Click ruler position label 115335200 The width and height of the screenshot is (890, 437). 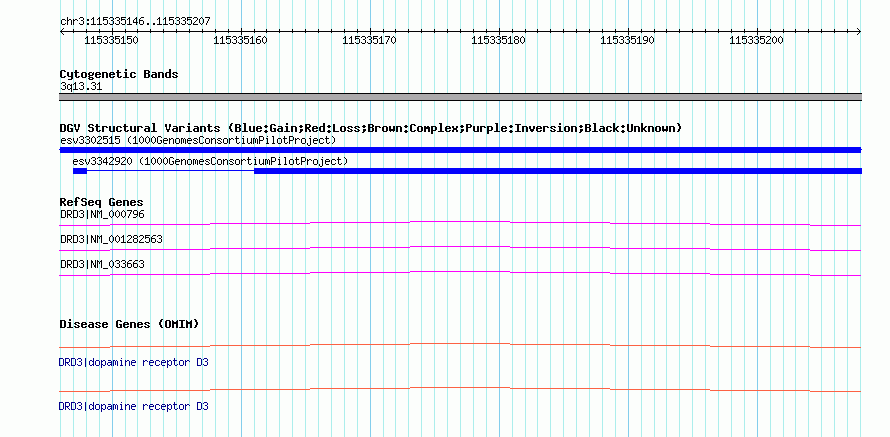[756, 40]
